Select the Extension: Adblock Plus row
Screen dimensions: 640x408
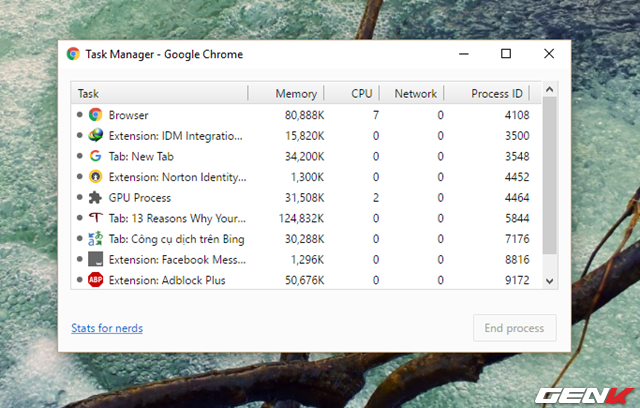pos(307,280)
